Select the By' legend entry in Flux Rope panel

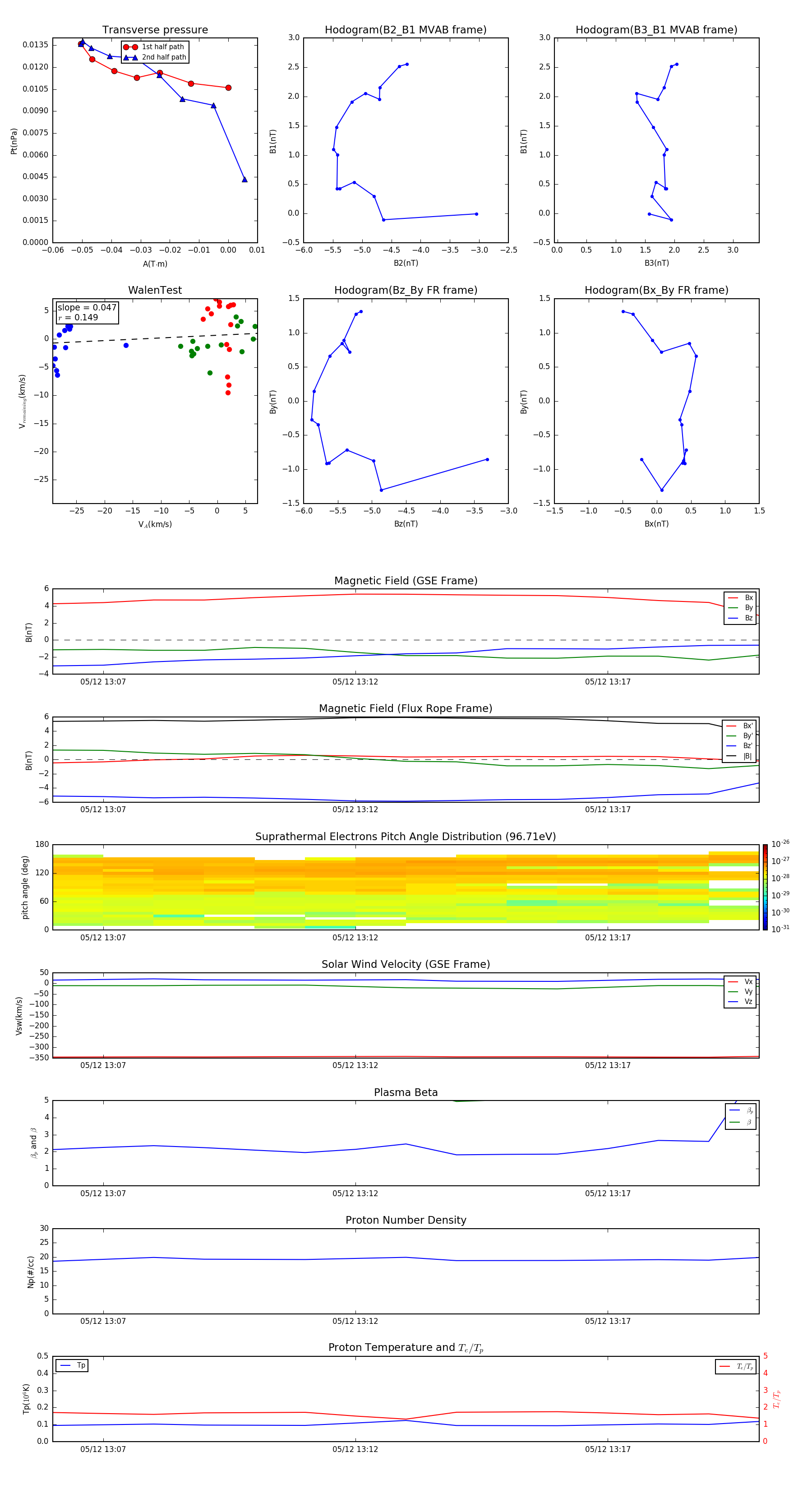click(739, 736)
